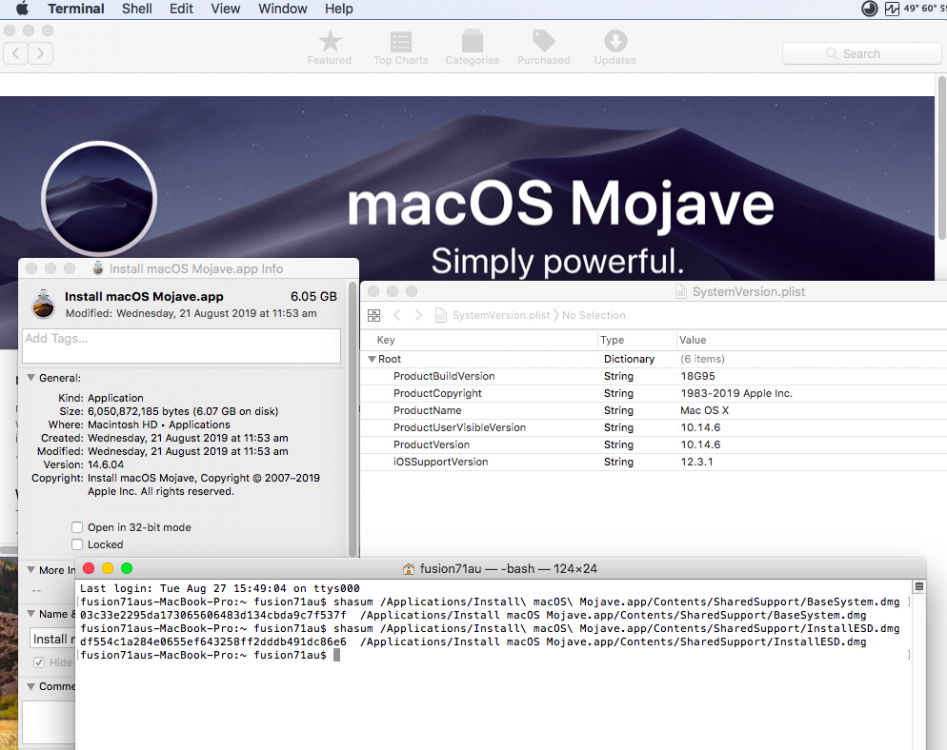Select the ProductBuildVersion key row
The width and height of the screenshot is (947, 750).
click(653, 376)
